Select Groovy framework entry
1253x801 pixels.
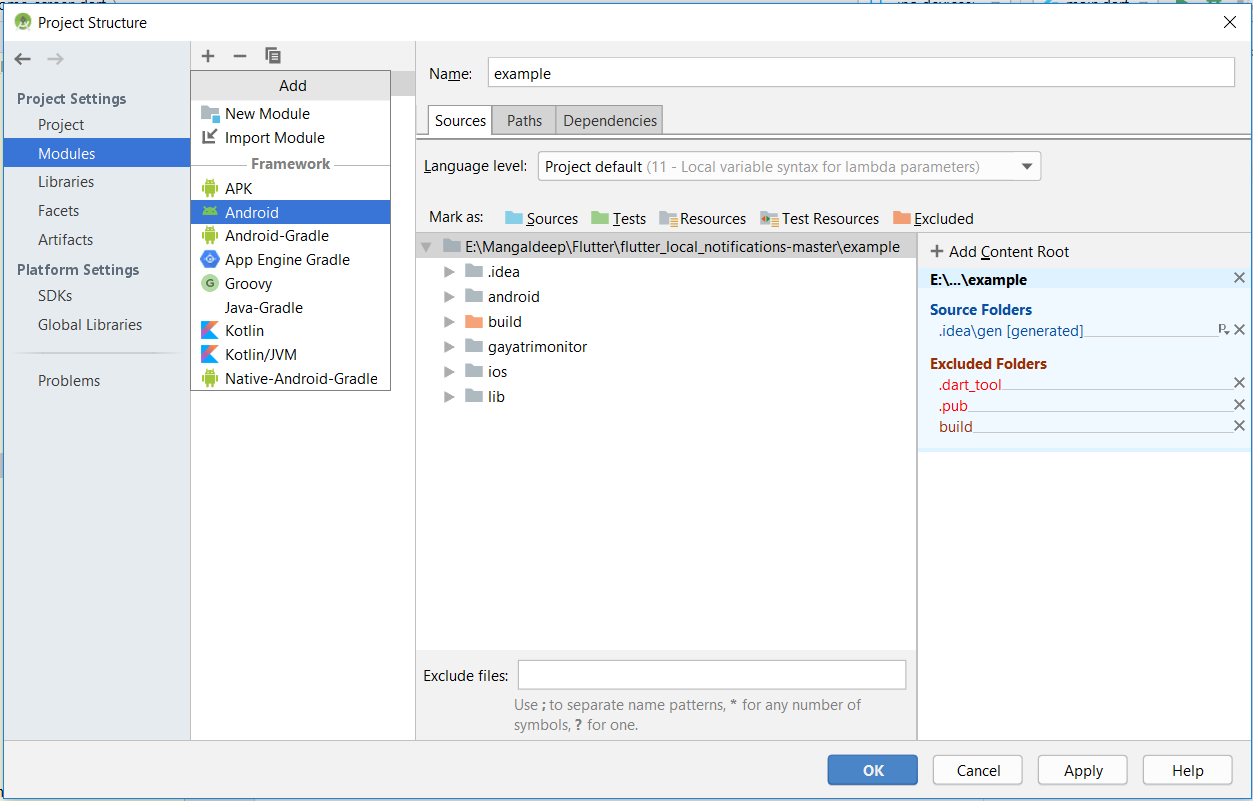click(x=290, y=284)
